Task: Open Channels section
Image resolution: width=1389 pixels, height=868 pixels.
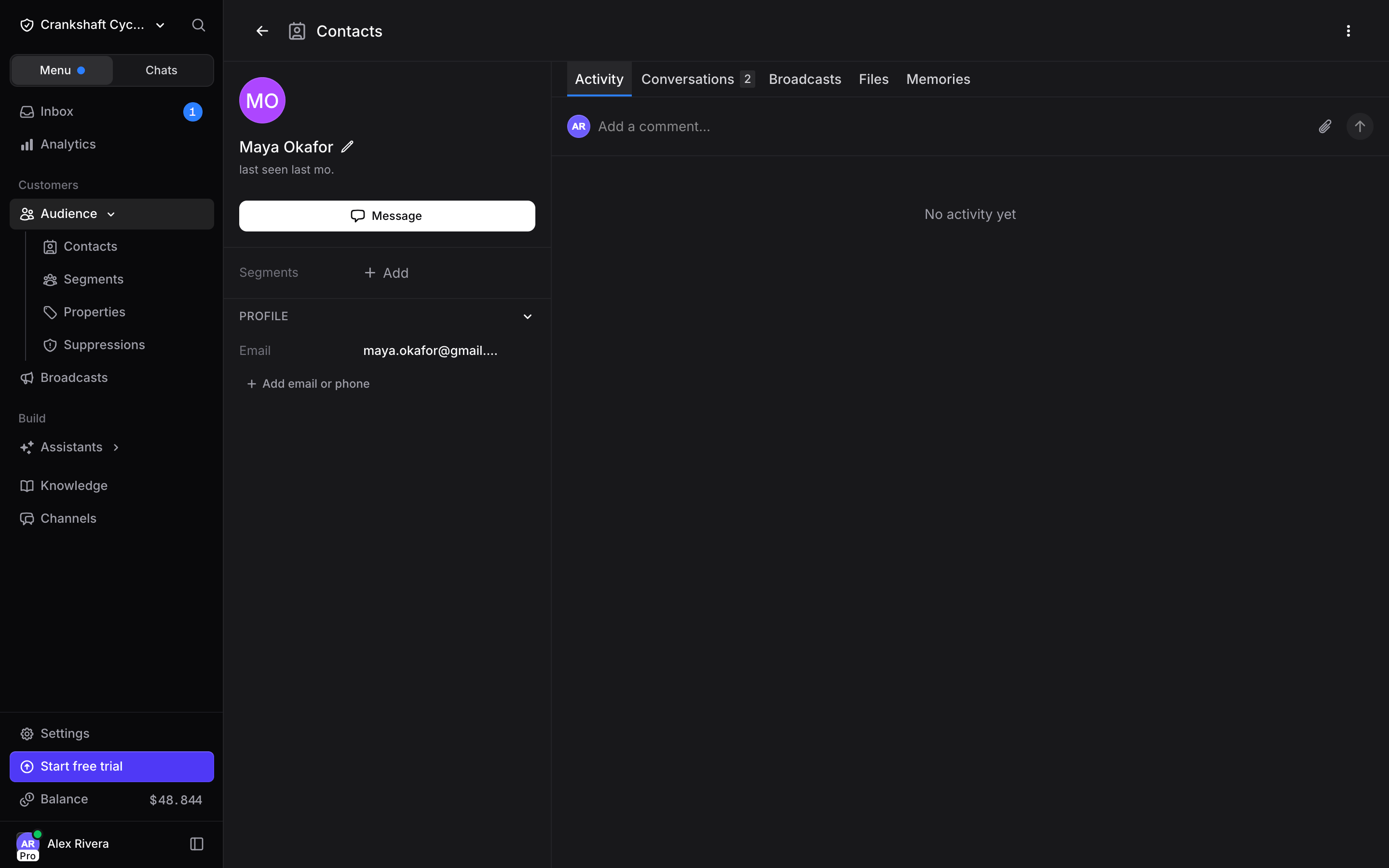Action: coord(112,518)
